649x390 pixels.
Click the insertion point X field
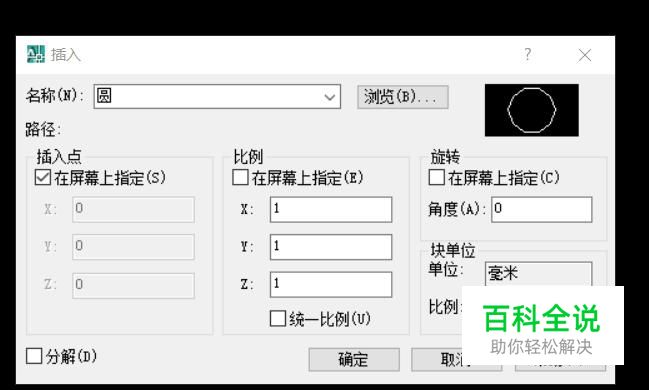[x=133, y=209]
